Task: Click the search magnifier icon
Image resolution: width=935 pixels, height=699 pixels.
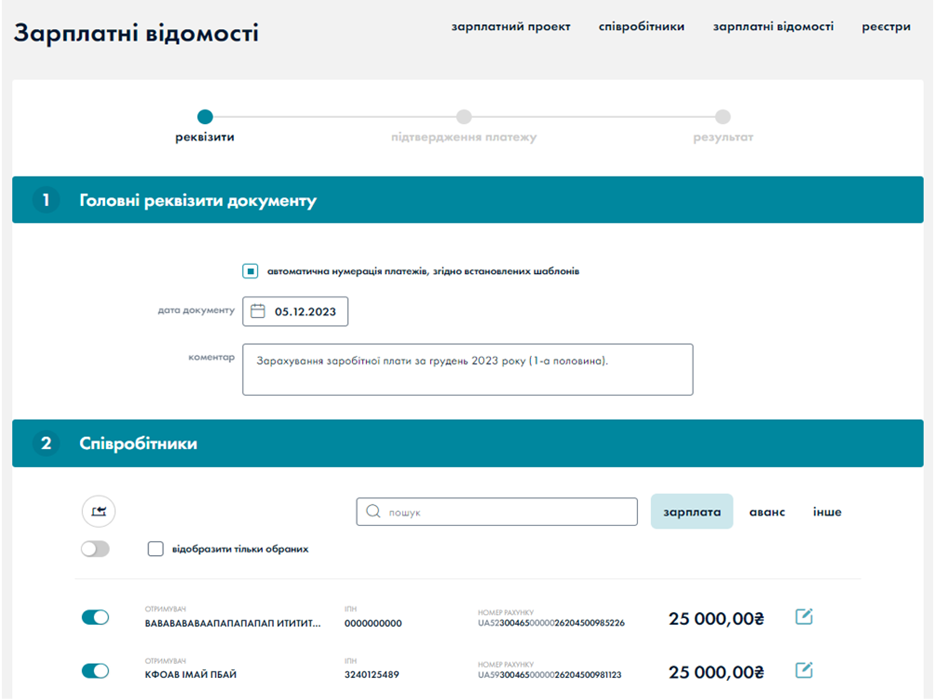Action: coord(370,511)
